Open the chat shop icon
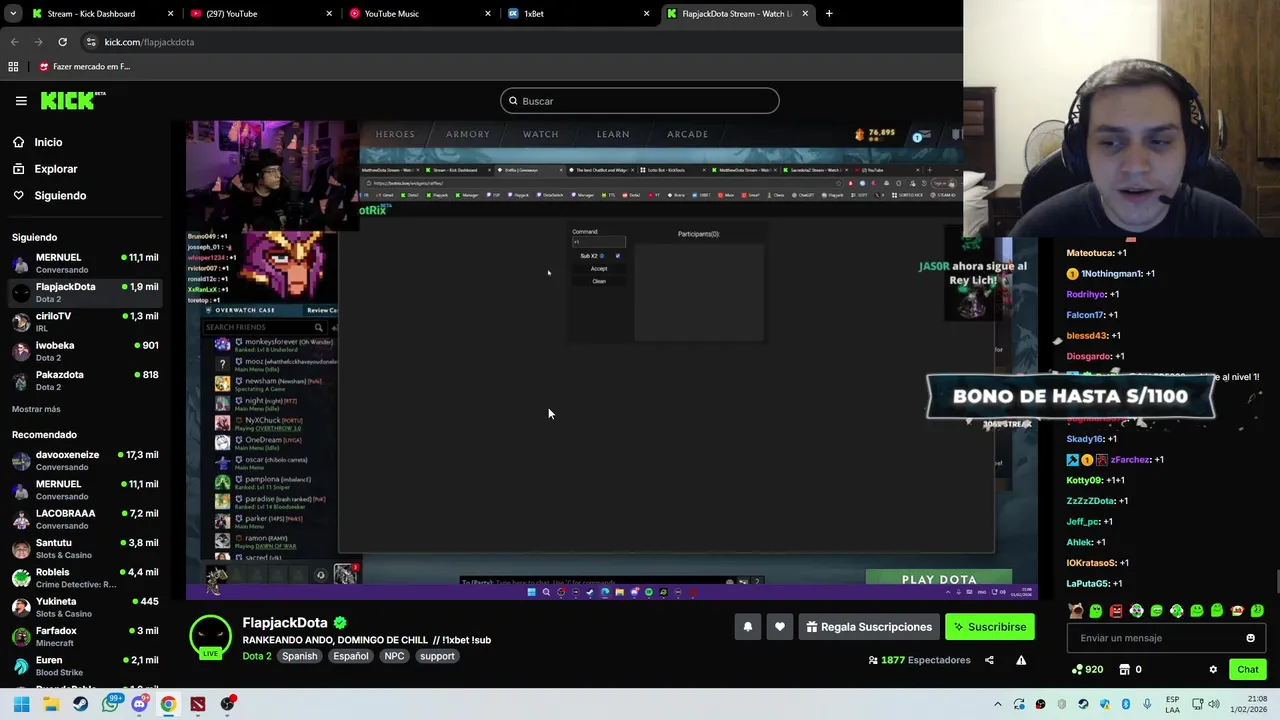This screenshot has width=1280, height=720. 1124,670
